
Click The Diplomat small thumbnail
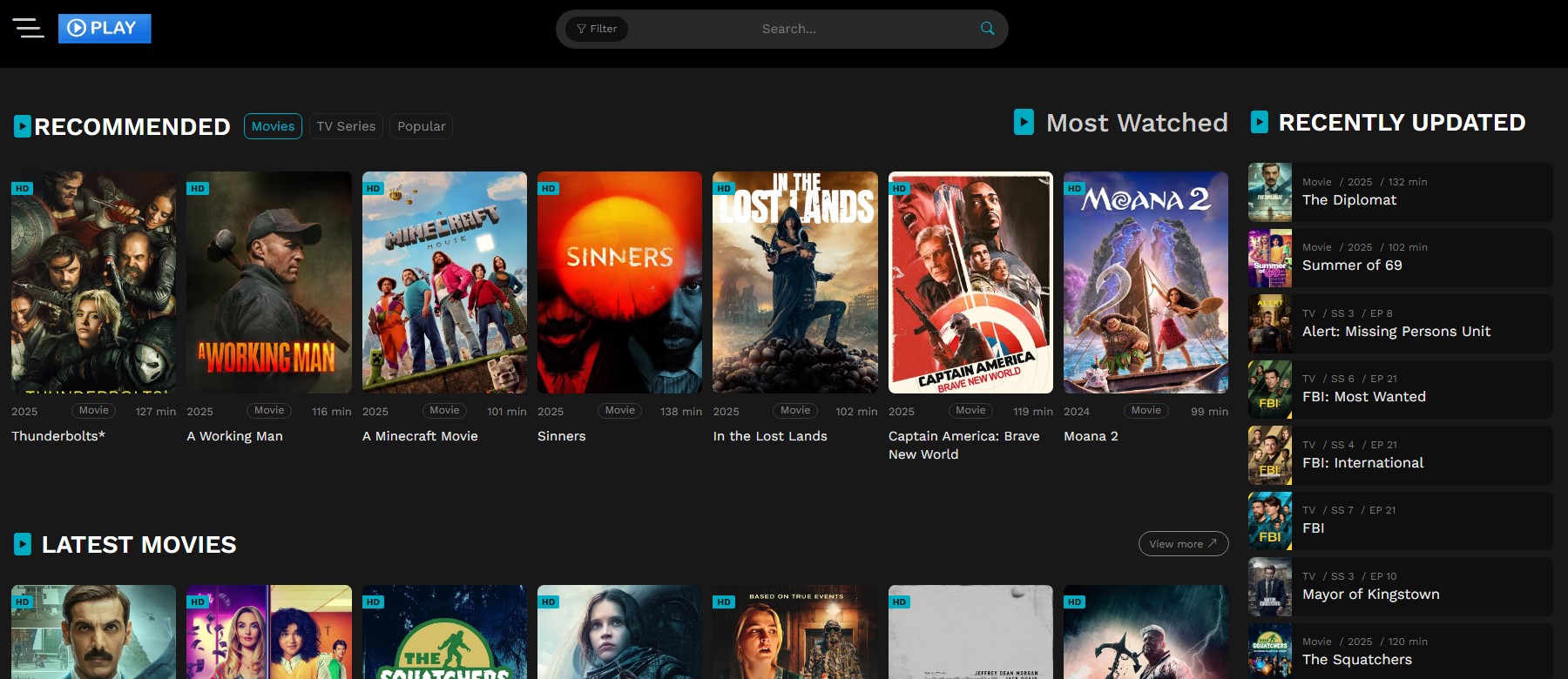tap(1270, 192)
